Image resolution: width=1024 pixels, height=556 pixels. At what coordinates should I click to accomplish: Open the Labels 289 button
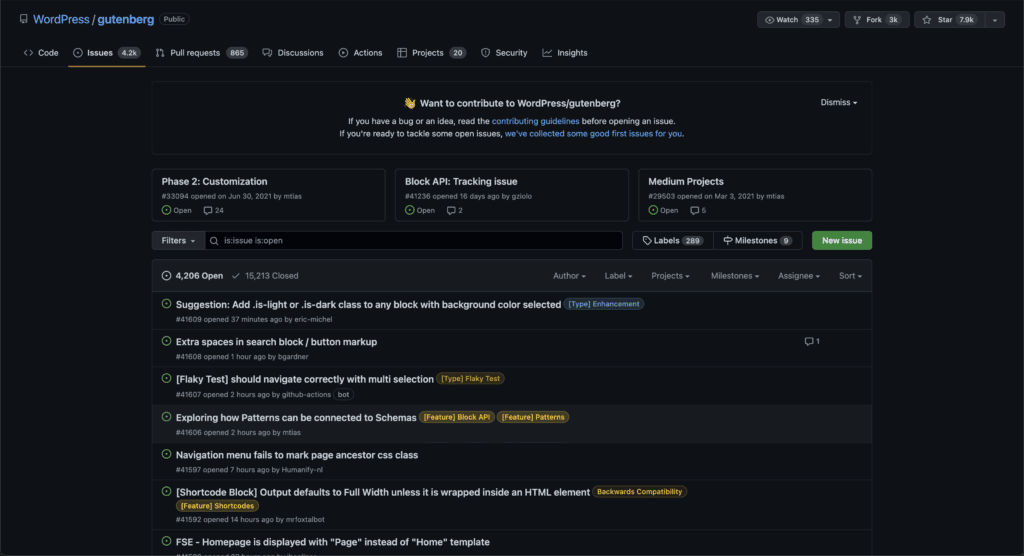673,240
